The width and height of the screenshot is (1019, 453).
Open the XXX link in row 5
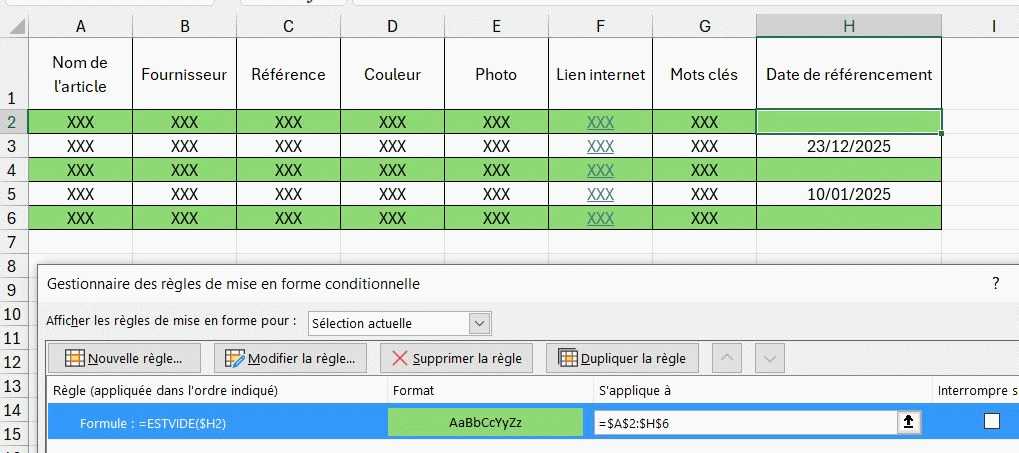(600, 194)
